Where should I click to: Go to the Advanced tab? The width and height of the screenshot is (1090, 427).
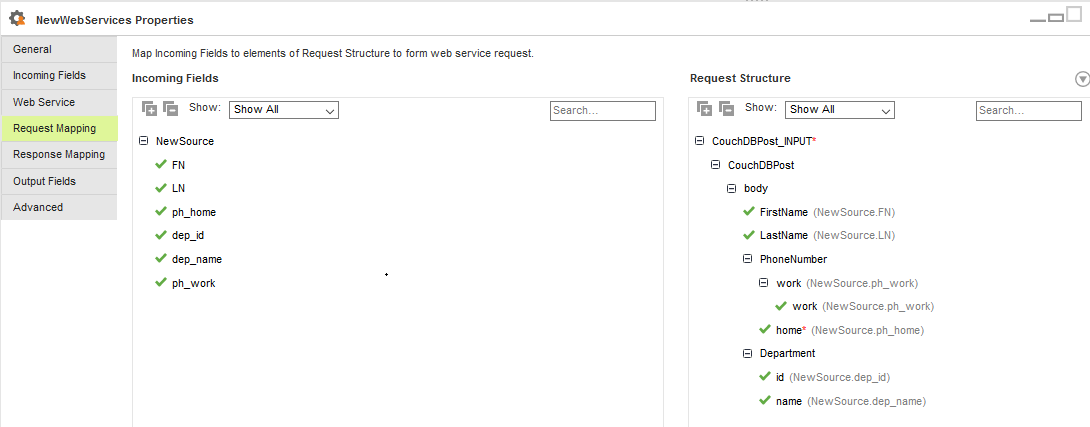pyautogui.click(x=59, y=207)
